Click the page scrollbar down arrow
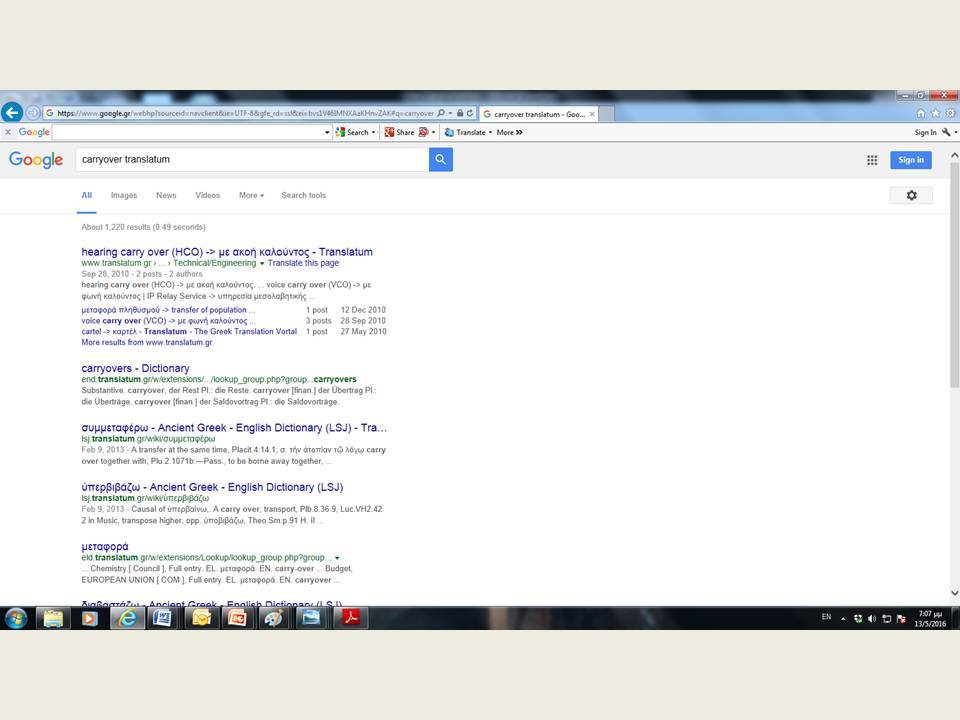The width and height of the screenshot is (960, 720). (954, 593)
